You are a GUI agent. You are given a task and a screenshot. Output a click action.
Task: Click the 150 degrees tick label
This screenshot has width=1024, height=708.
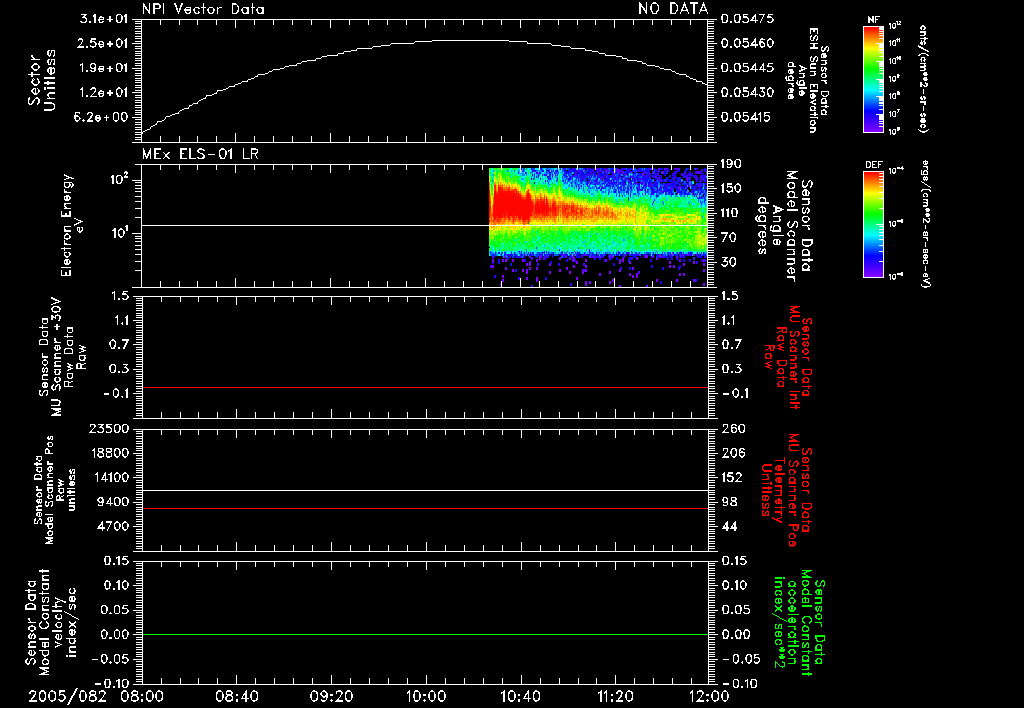click(731, 188)
